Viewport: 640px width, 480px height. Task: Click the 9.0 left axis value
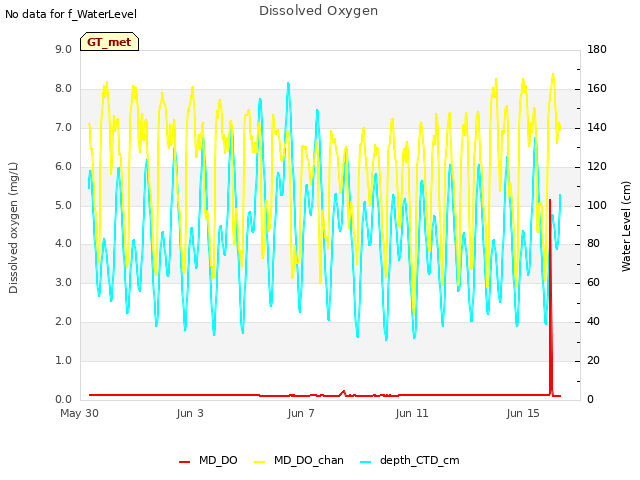point(63,49)
